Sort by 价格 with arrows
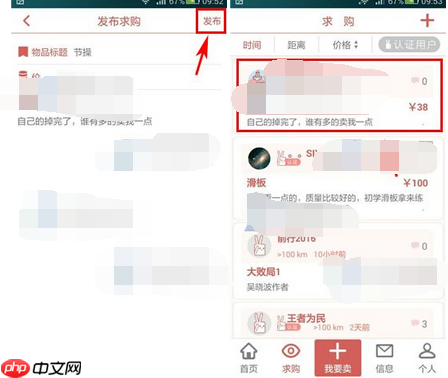Image resolution: width=448 pixels, height=378 pixels. 345,45
